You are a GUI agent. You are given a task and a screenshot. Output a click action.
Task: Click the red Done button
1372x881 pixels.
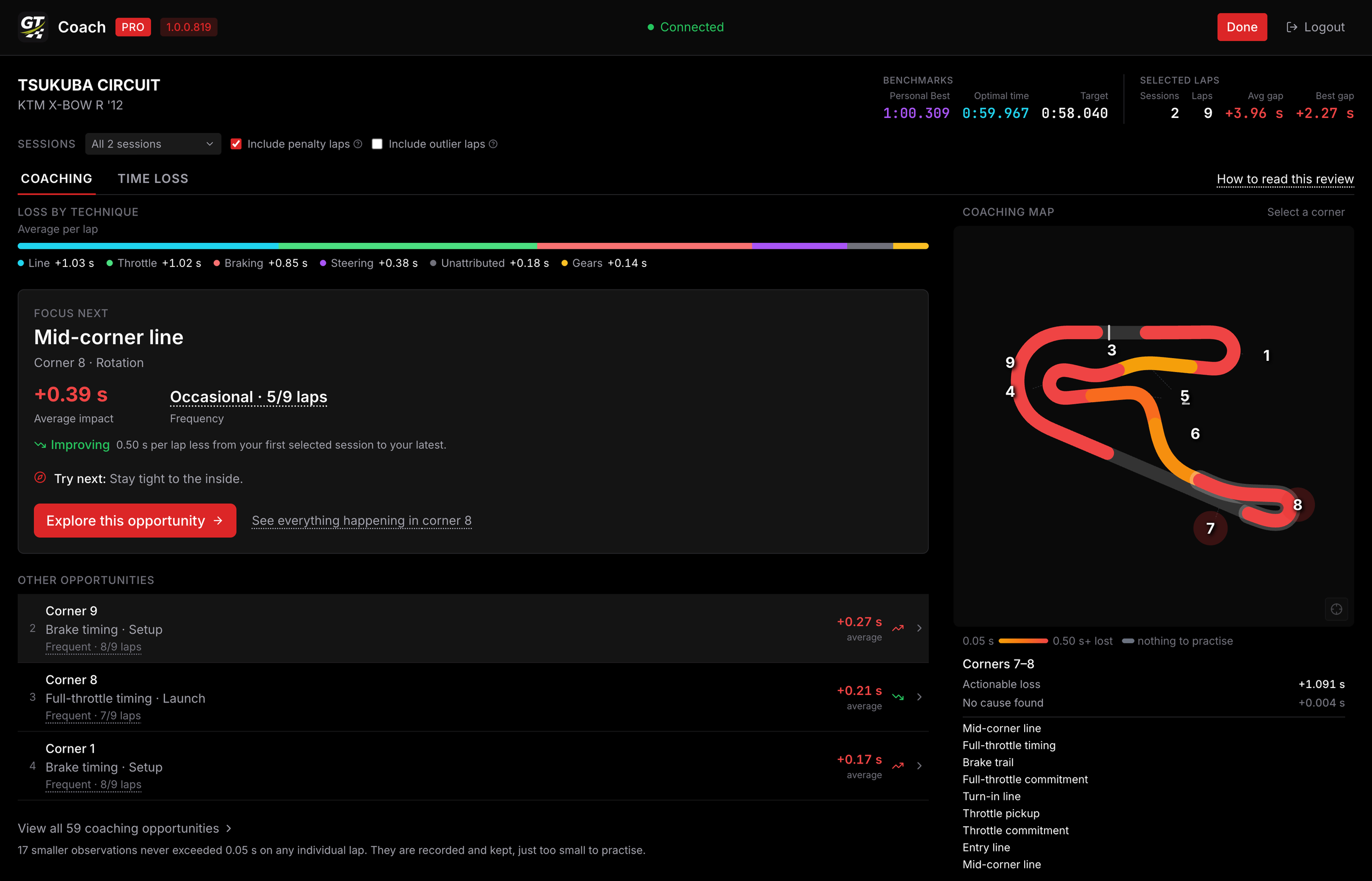(x=1242, y=27)
